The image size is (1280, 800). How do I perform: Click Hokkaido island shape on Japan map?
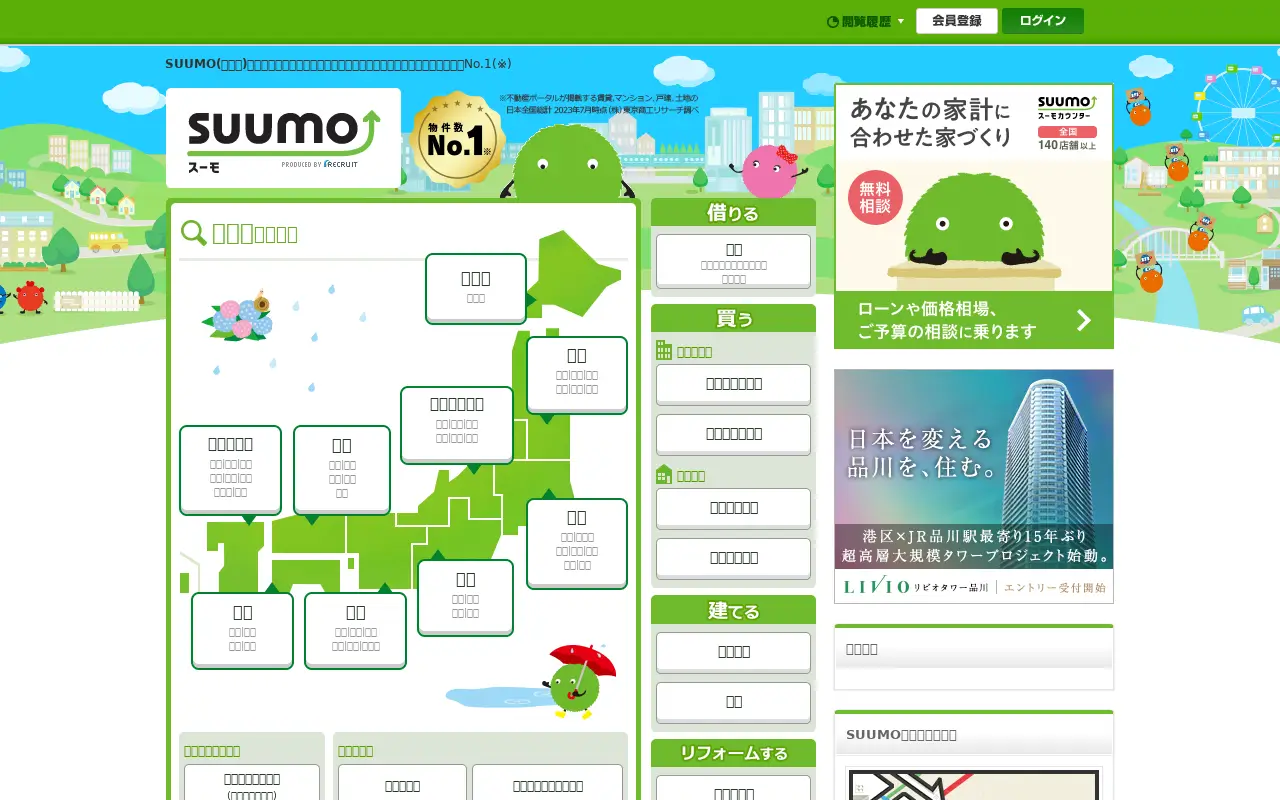click(x=580, y=272)
